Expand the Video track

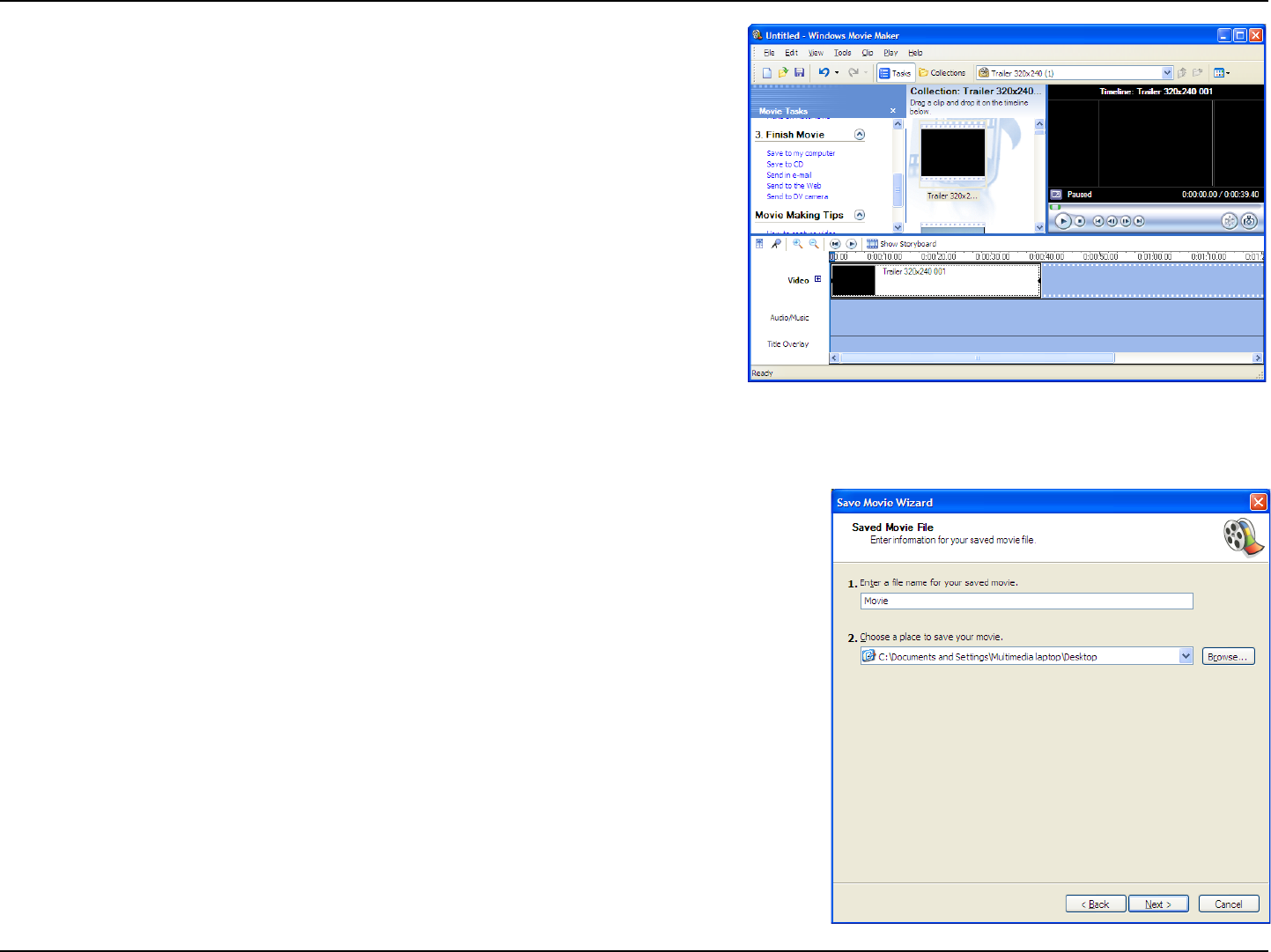pyautogui.click(x=817, y=279)
